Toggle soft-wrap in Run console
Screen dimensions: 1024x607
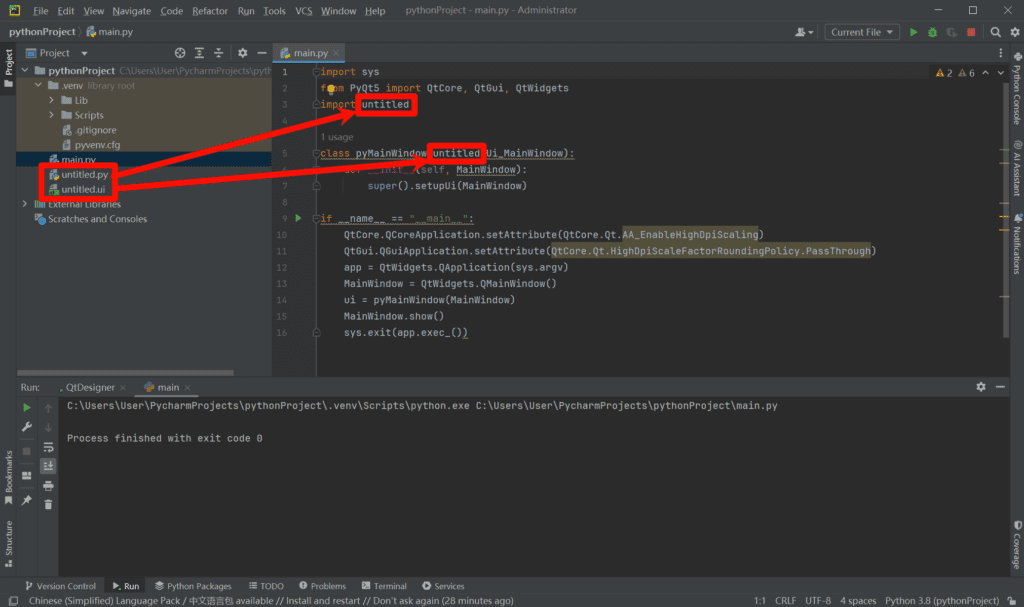point(48,447)
